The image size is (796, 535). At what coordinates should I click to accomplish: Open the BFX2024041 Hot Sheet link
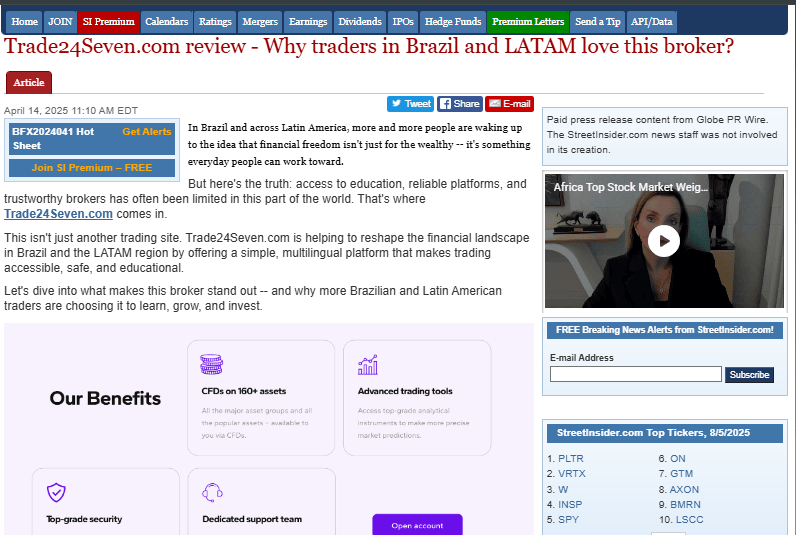53,139
